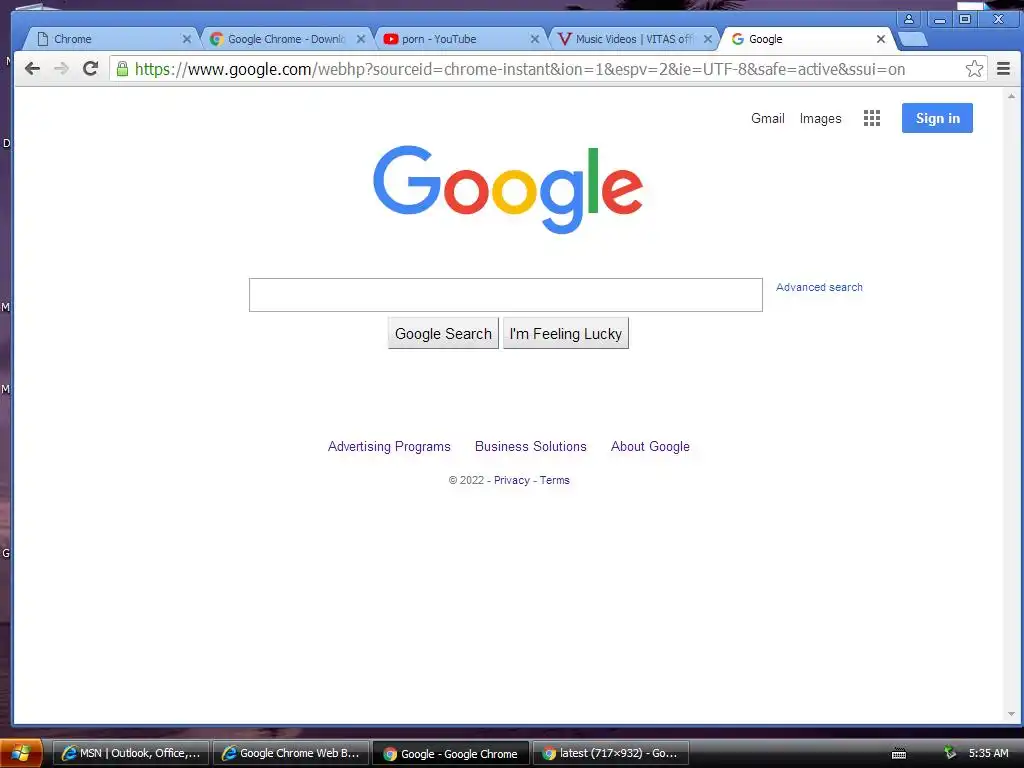Open the Privacy link

coord(511,480)
